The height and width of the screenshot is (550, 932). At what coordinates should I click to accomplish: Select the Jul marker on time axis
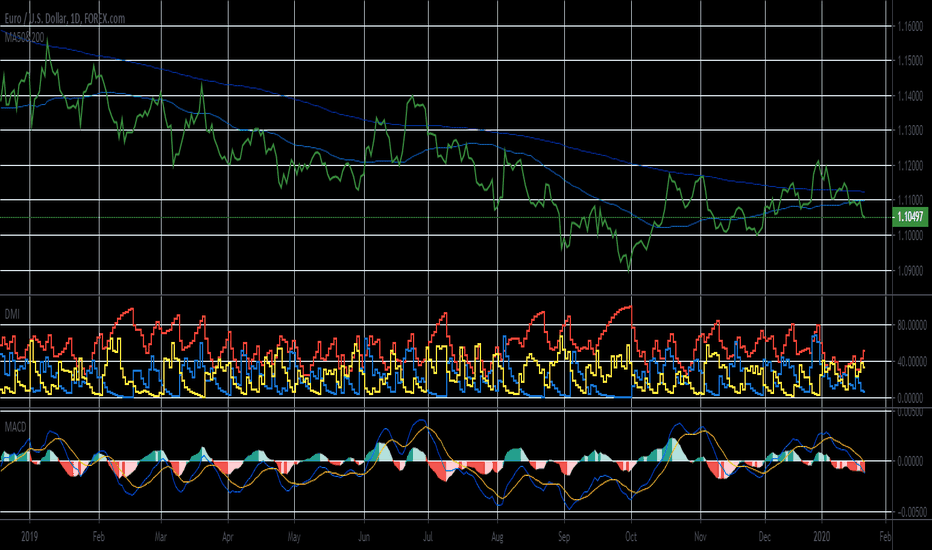(x=427, y=536)
